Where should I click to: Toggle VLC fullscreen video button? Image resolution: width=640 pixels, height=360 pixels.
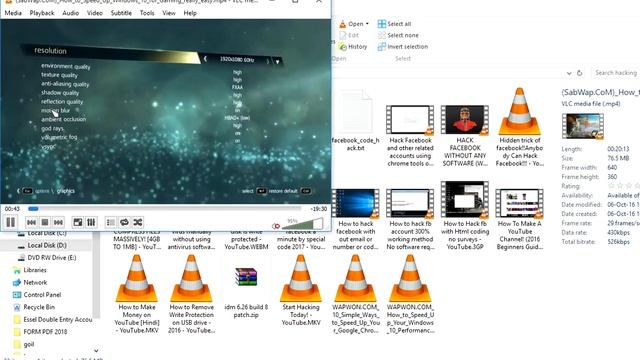coord(78,222)
